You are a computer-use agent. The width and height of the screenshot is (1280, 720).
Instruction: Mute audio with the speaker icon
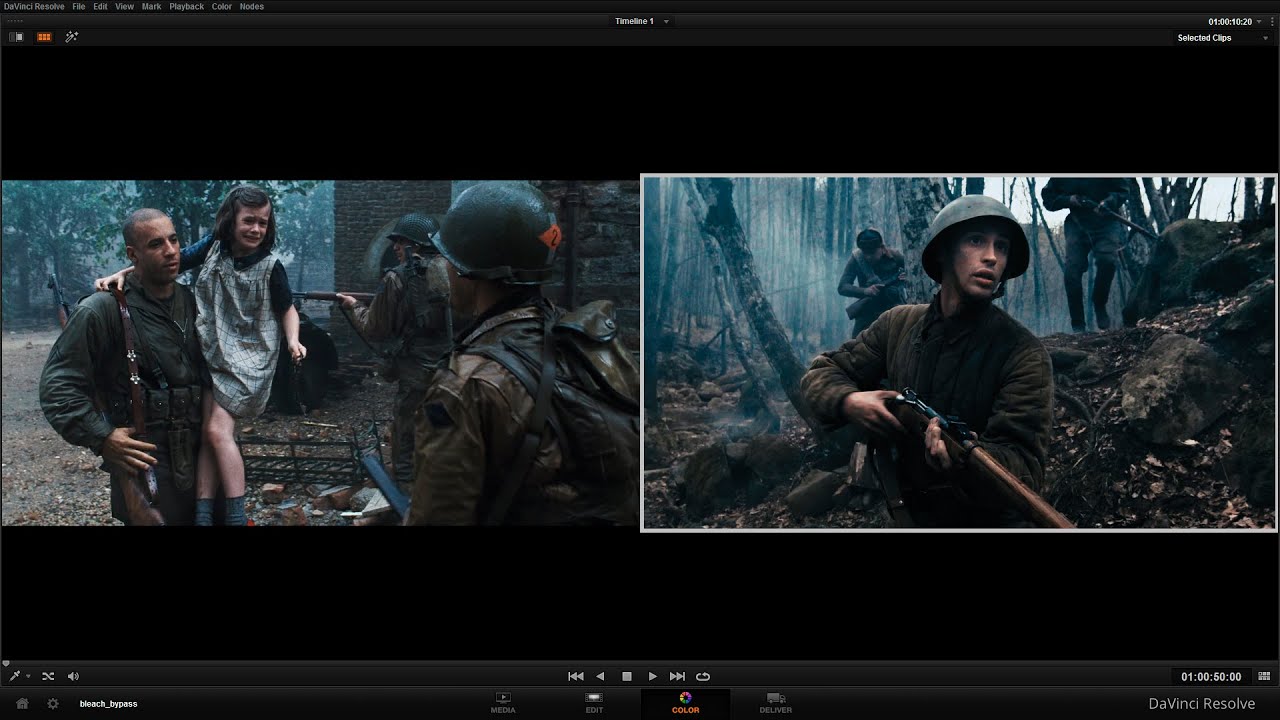pos(73,676)
